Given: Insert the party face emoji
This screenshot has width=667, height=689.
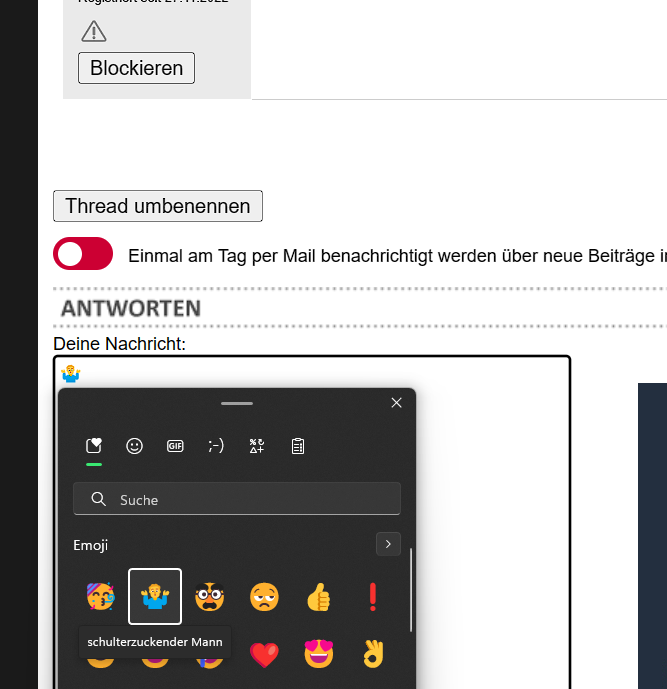Looking at the screenshot, I should tap(101, 596).
